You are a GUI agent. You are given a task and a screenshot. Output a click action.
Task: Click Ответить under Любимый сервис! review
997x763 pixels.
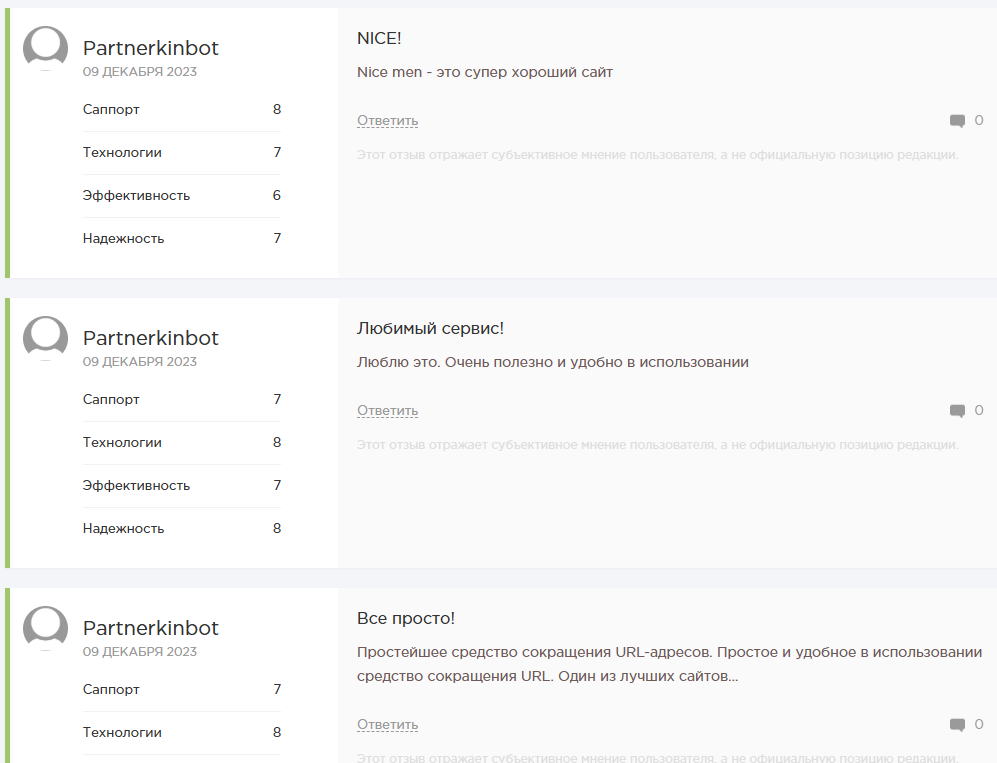click(x=387, y=411)
